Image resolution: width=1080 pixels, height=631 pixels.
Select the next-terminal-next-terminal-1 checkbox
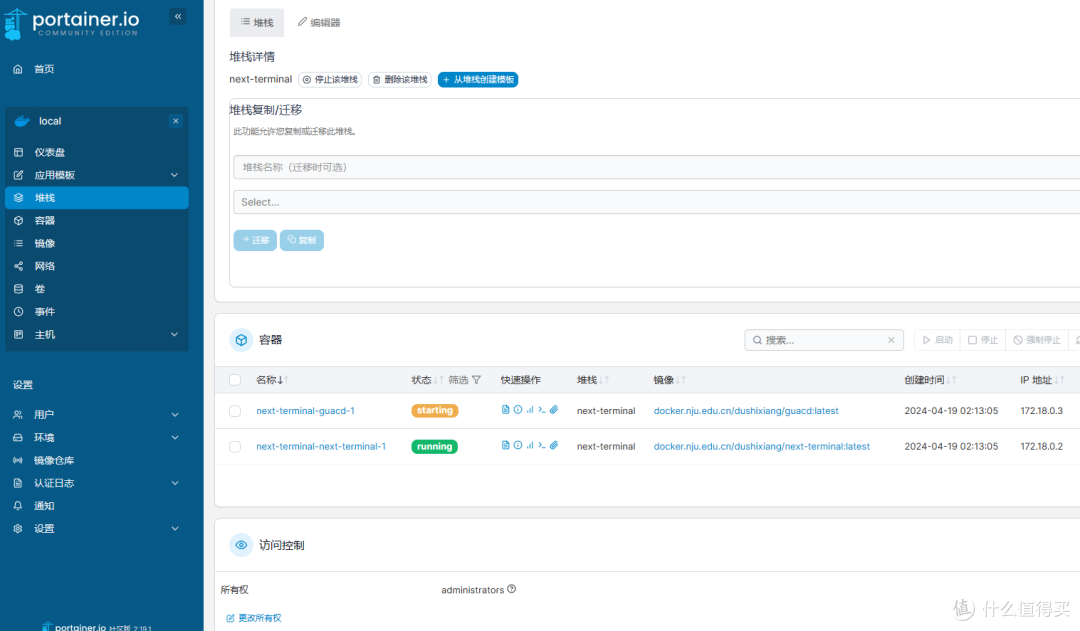coord(235,447)
